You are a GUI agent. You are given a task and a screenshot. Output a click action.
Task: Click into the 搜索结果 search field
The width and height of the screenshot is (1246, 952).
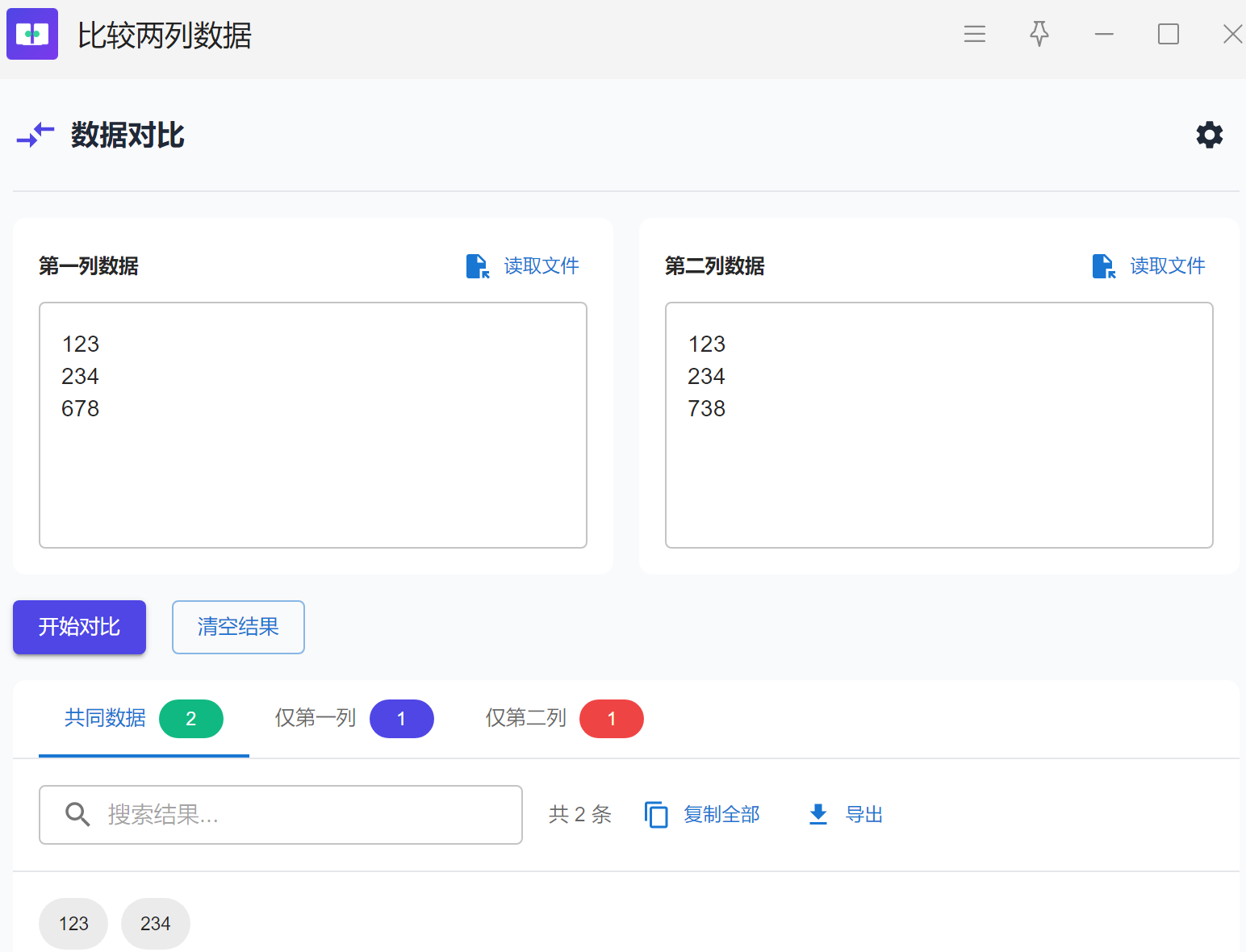coord(307,815)
